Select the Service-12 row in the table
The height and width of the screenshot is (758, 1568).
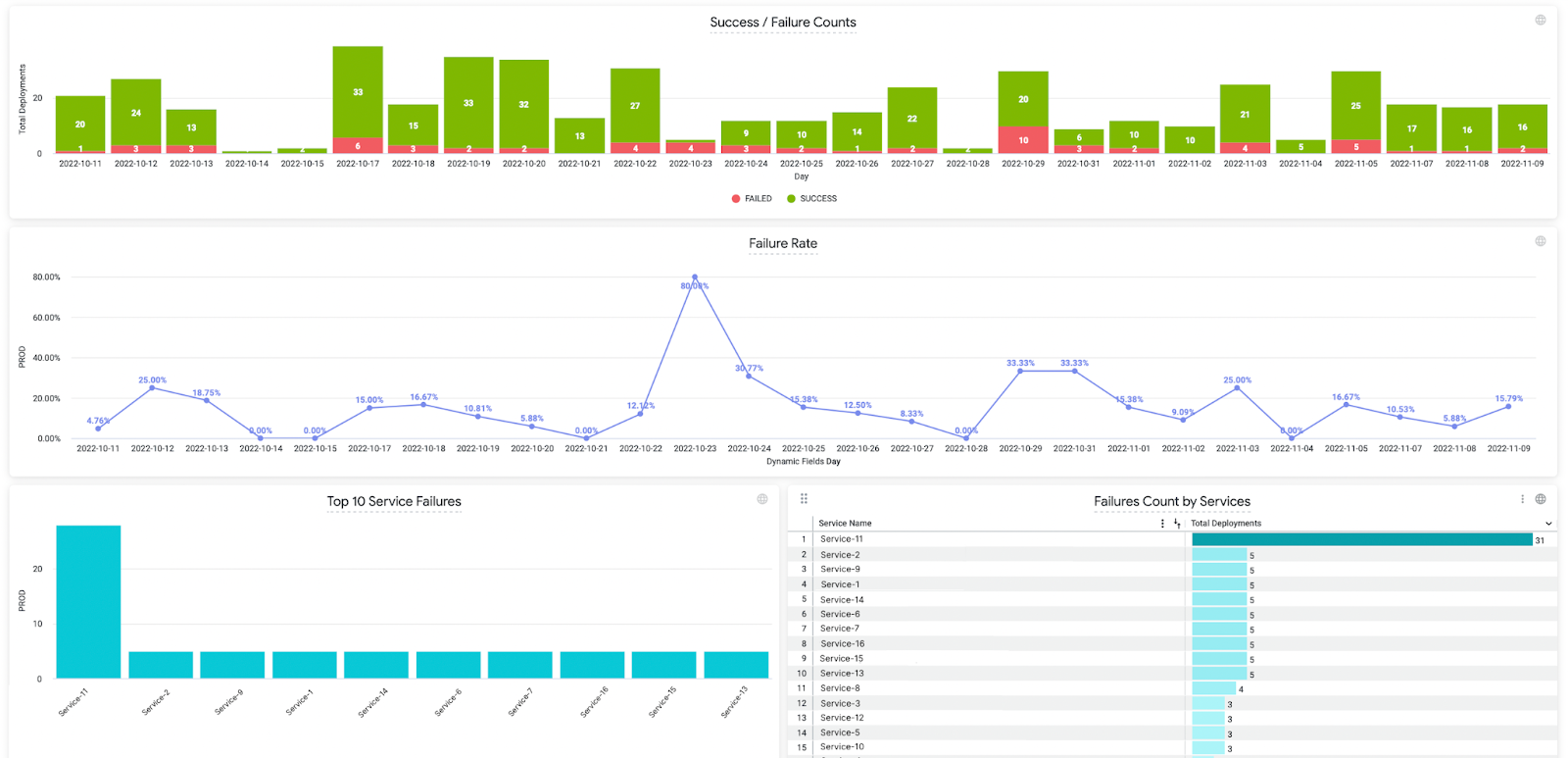[1172, 718]
